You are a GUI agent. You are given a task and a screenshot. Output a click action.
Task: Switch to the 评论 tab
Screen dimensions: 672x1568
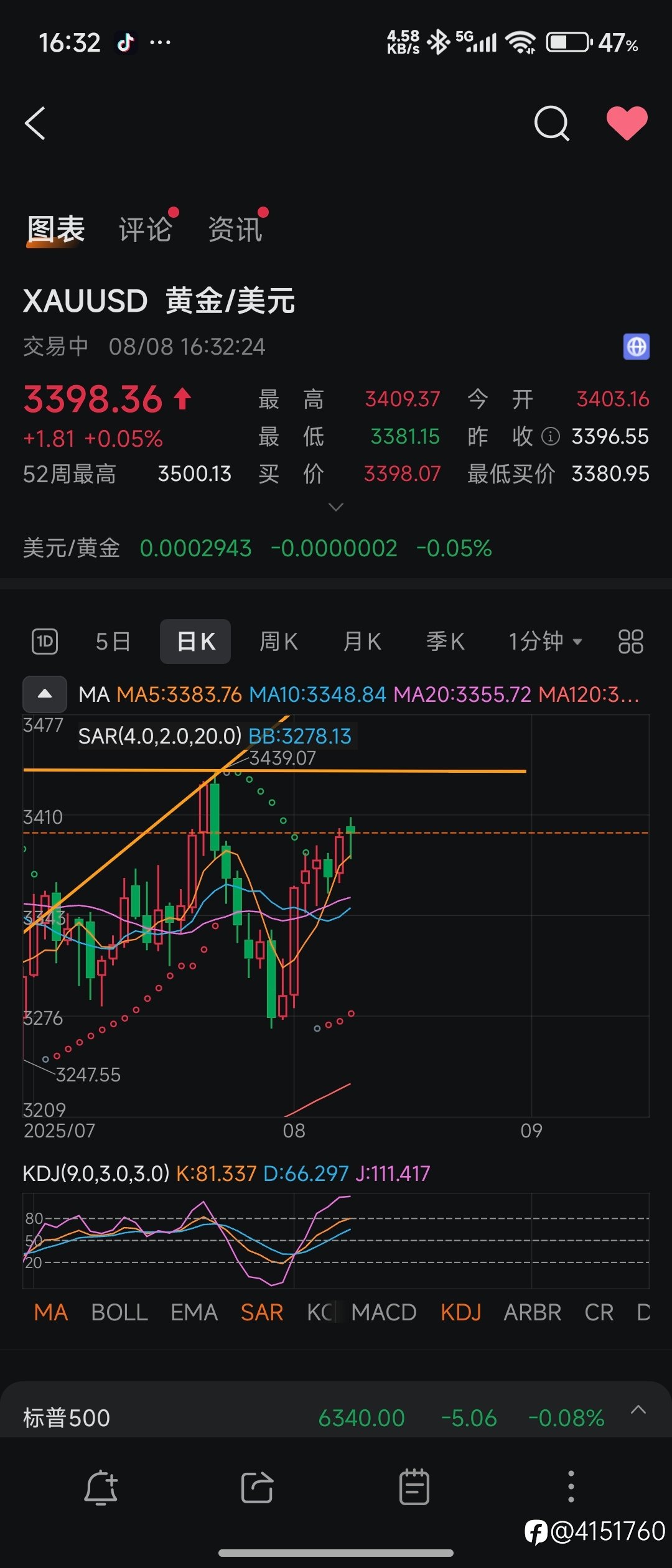(146, 229)
